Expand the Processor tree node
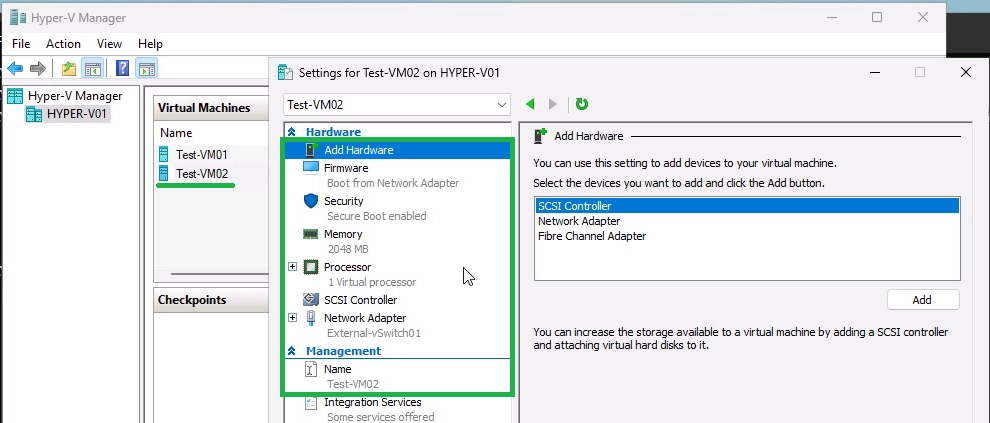 292,267
